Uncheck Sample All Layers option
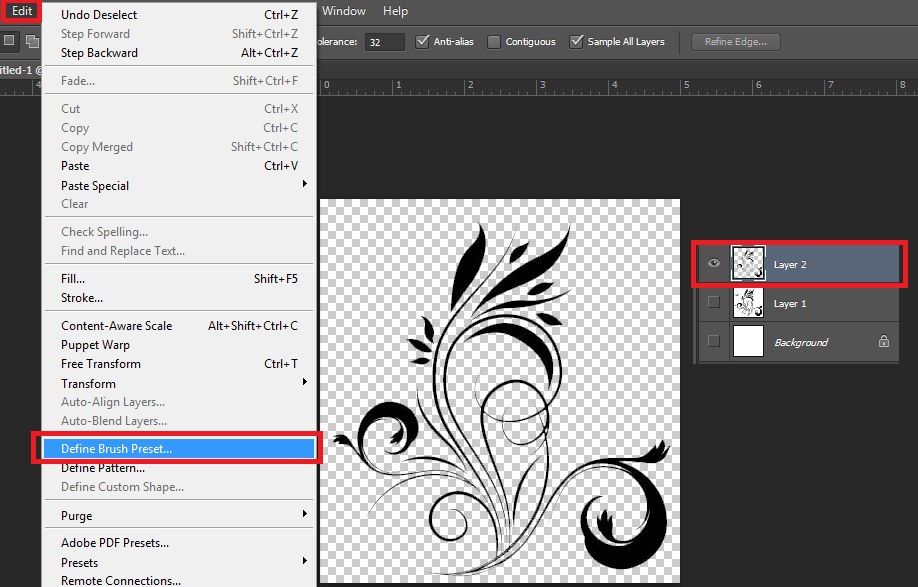 (x=576, y=42)
